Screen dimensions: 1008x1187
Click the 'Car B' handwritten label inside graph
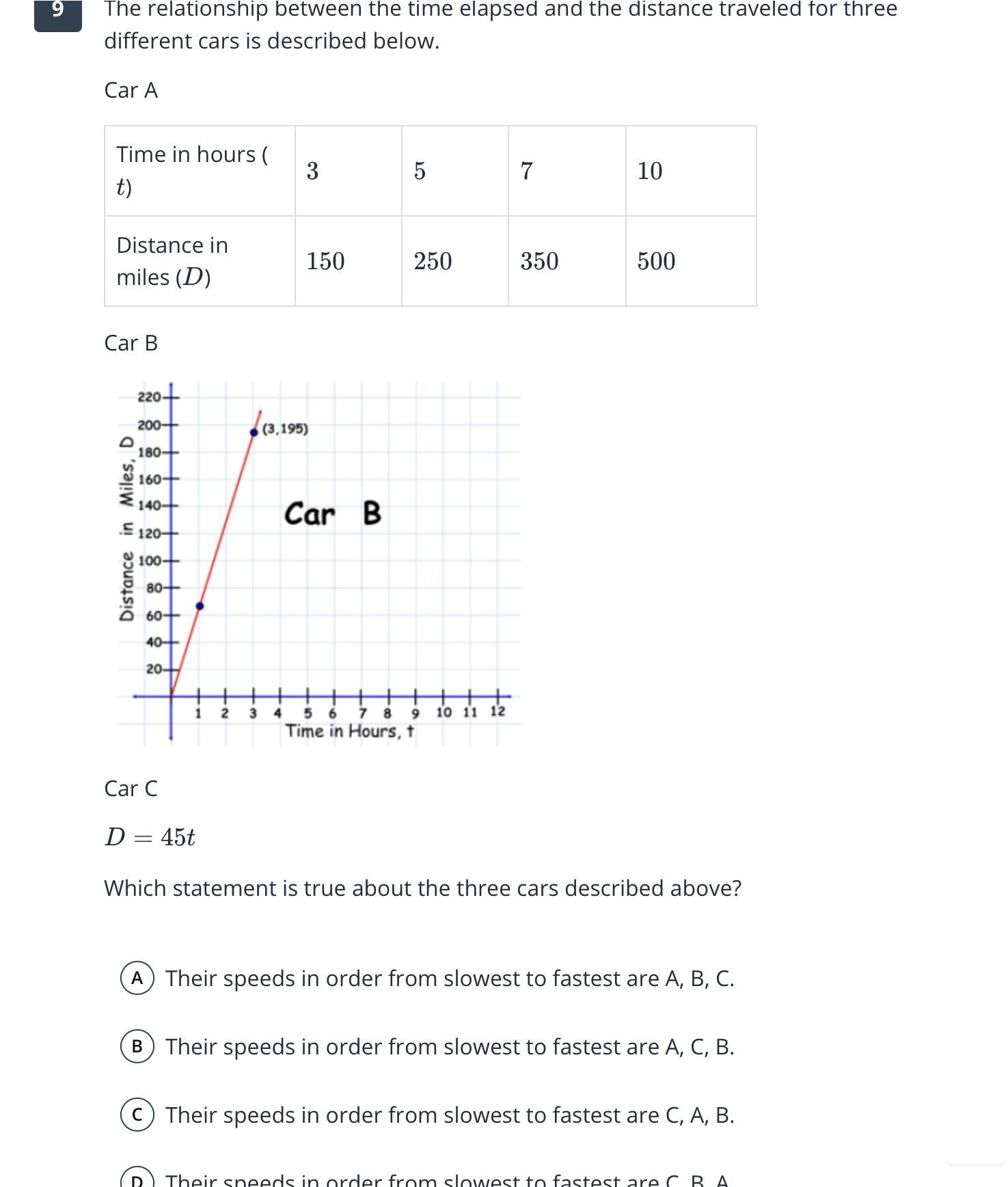click(x=333, y=514)
